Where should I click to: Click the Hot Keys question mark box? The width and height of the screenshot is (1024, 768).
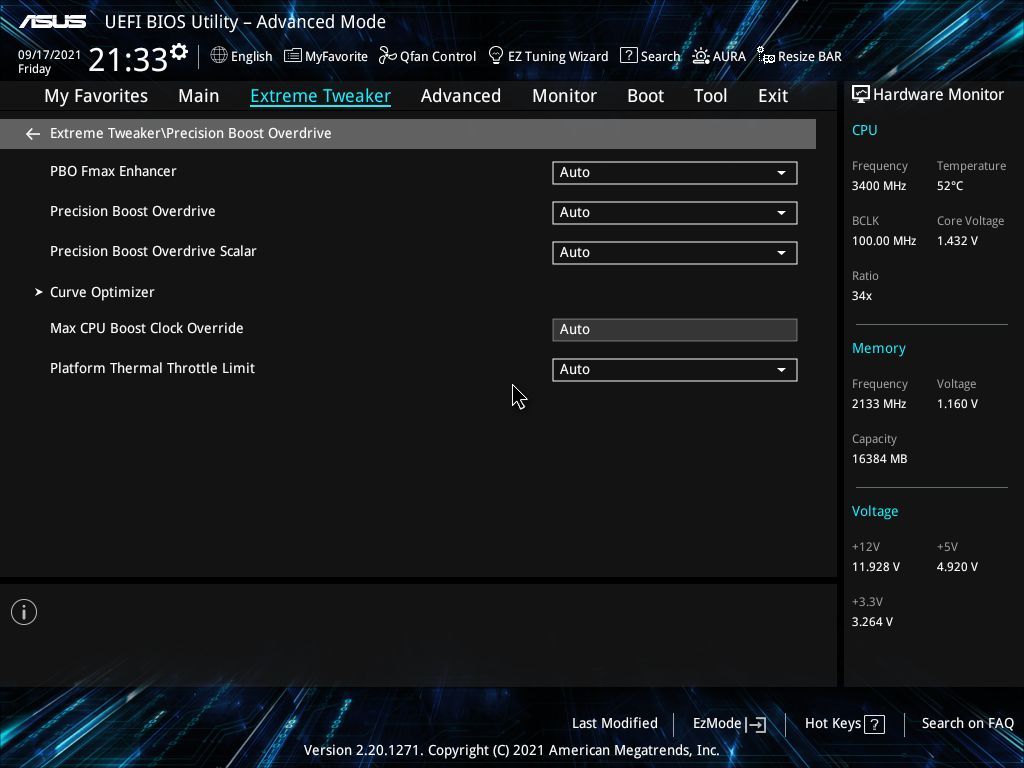coord(874,724)
